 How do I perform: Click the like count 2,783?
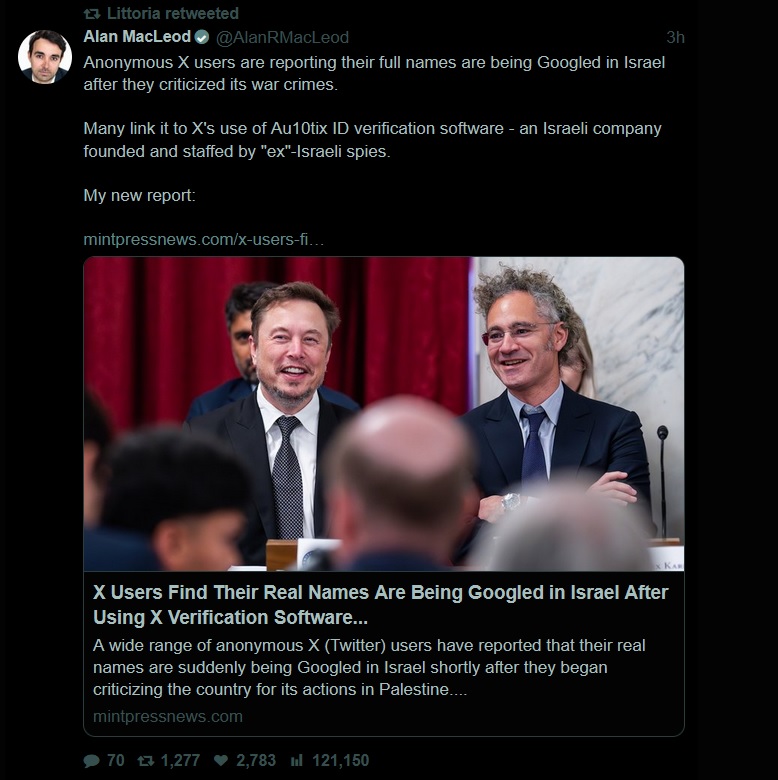tap(256, 761)
